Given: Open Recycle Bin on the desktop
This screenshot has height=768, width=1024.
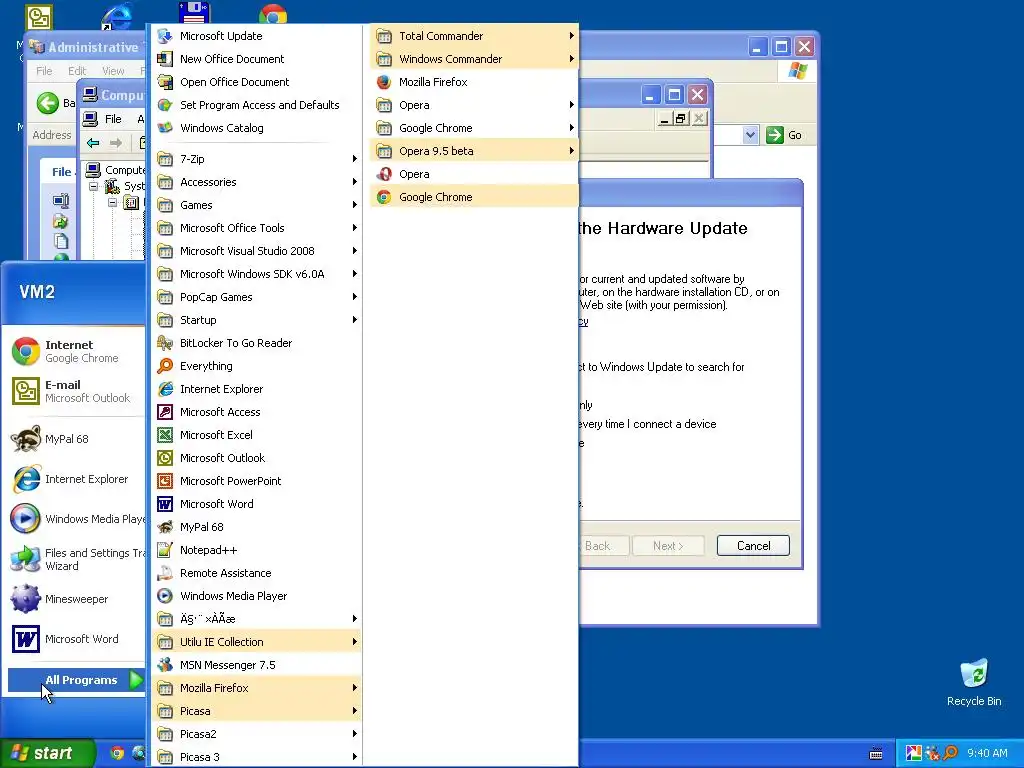Looking at the screenshot, I should click(974, 682).
